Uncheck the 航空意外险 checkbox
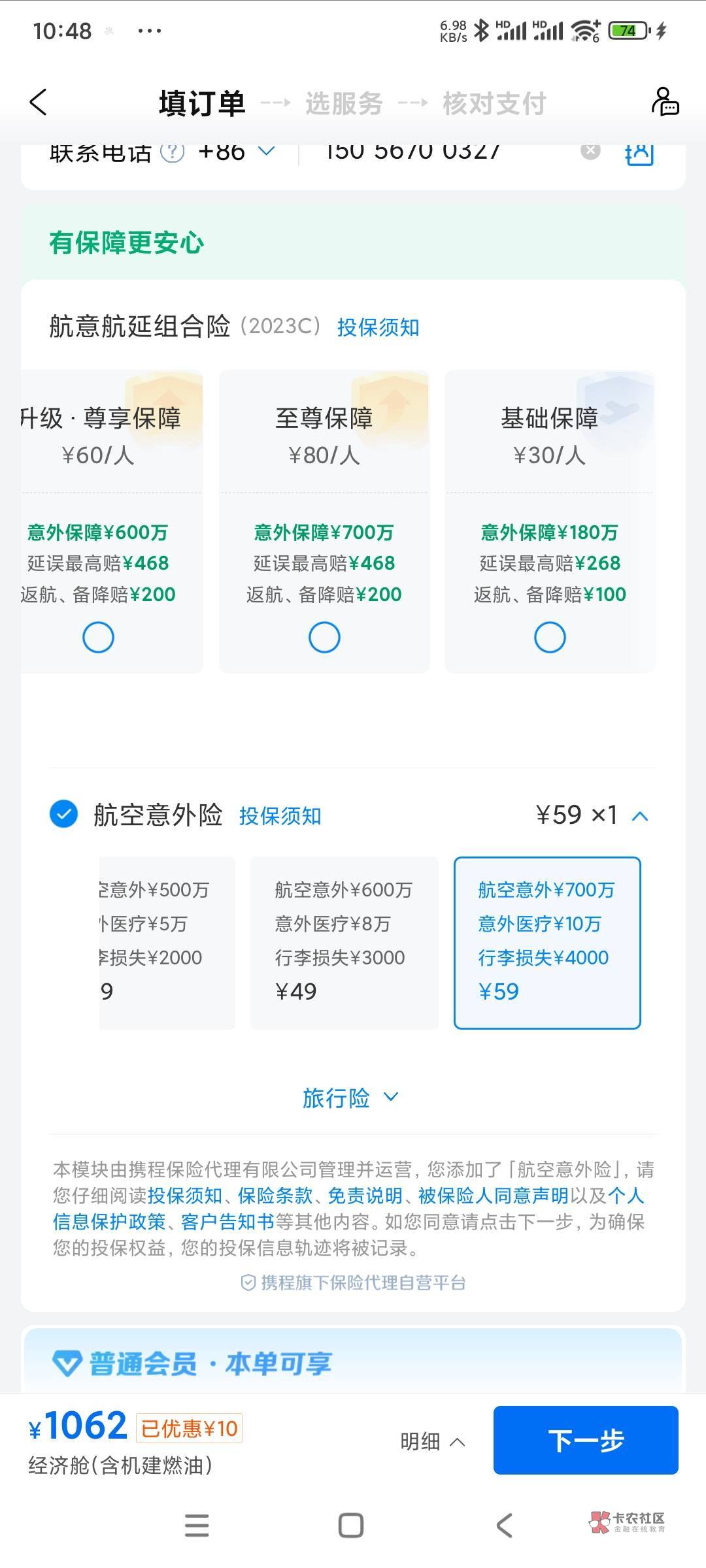Image resolution: width=706 pixels, height=1568 pixels. coord(64,814)
